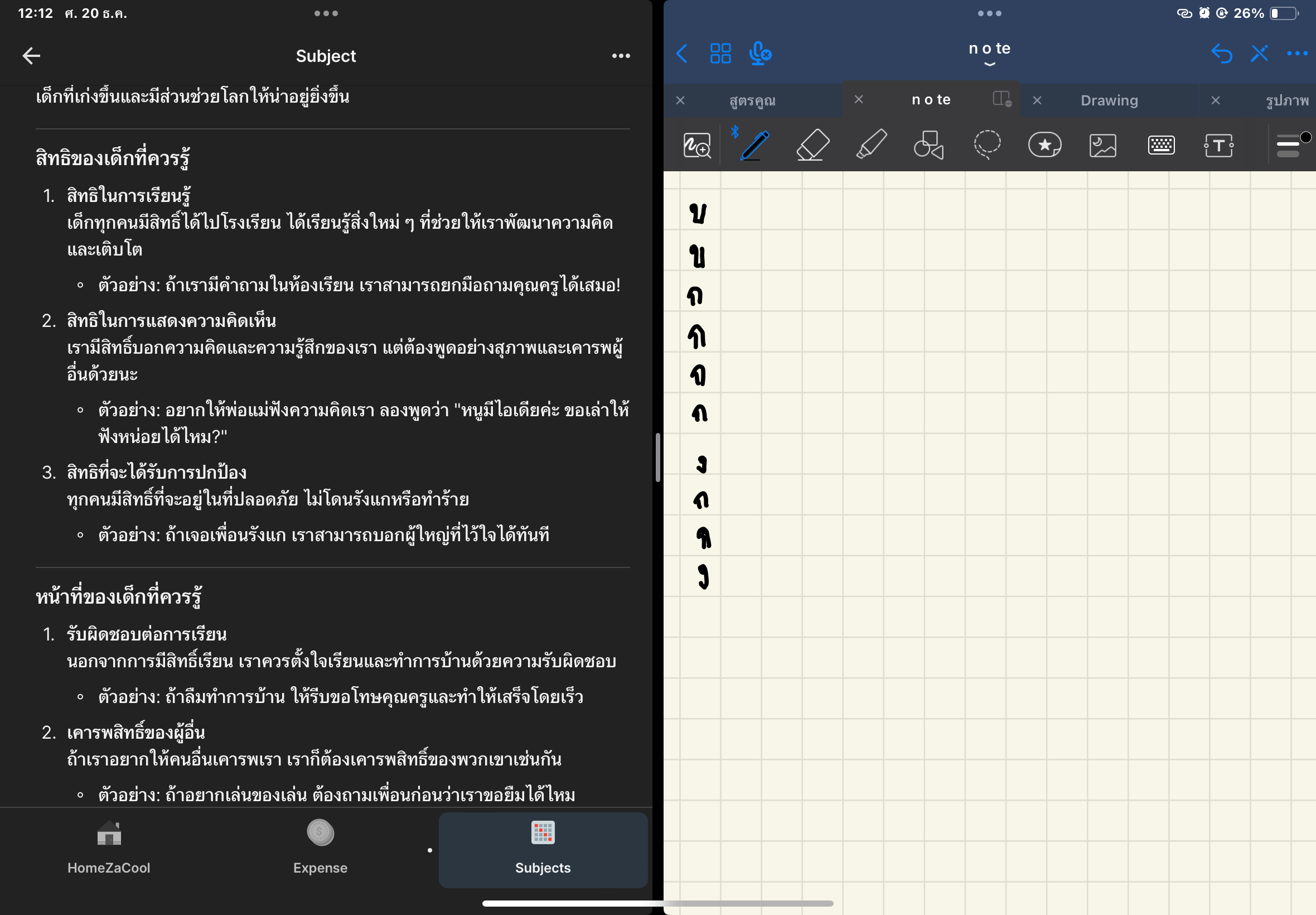Toggle split view icon on note tab
Screen dimensions: 1316x915
1001,99
